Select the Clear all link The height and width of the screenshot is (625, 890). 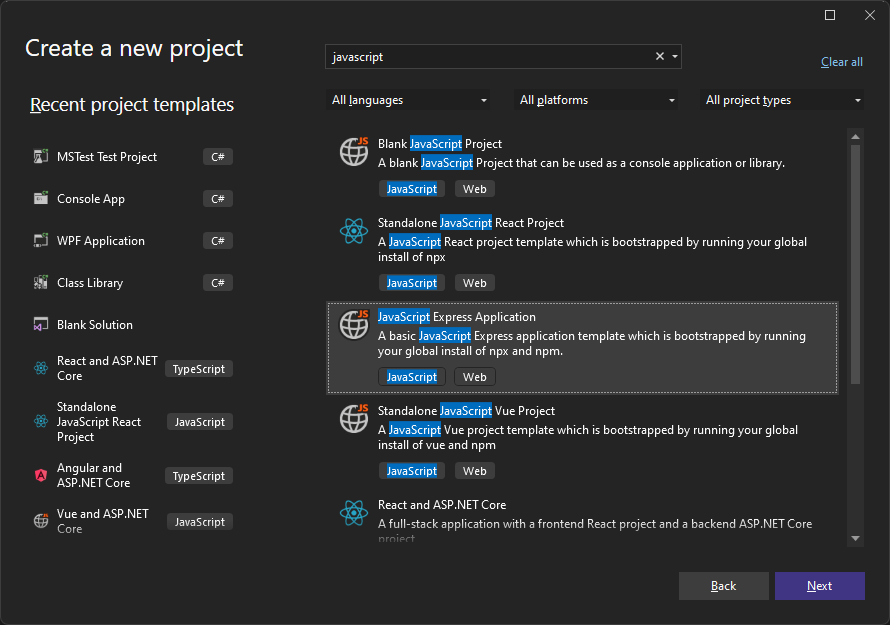point(841,61)
